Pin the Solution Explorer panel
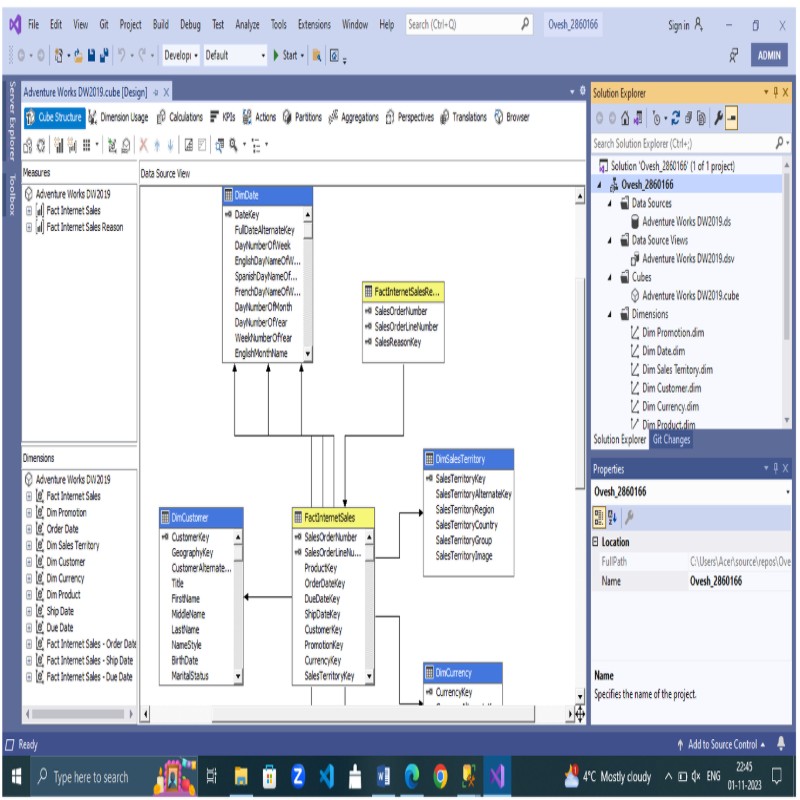 [776, 93]
